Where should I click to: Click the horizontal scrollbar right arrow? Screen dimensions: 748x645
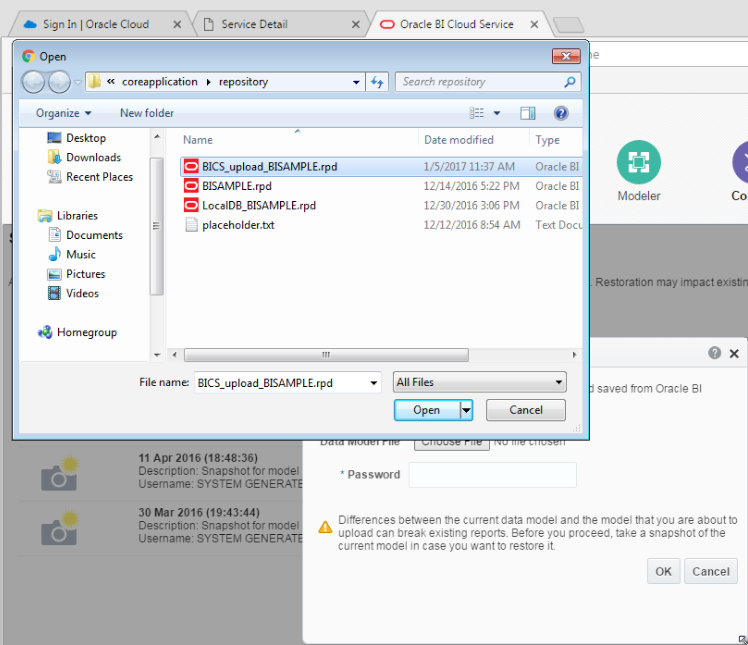click(574, 354)
